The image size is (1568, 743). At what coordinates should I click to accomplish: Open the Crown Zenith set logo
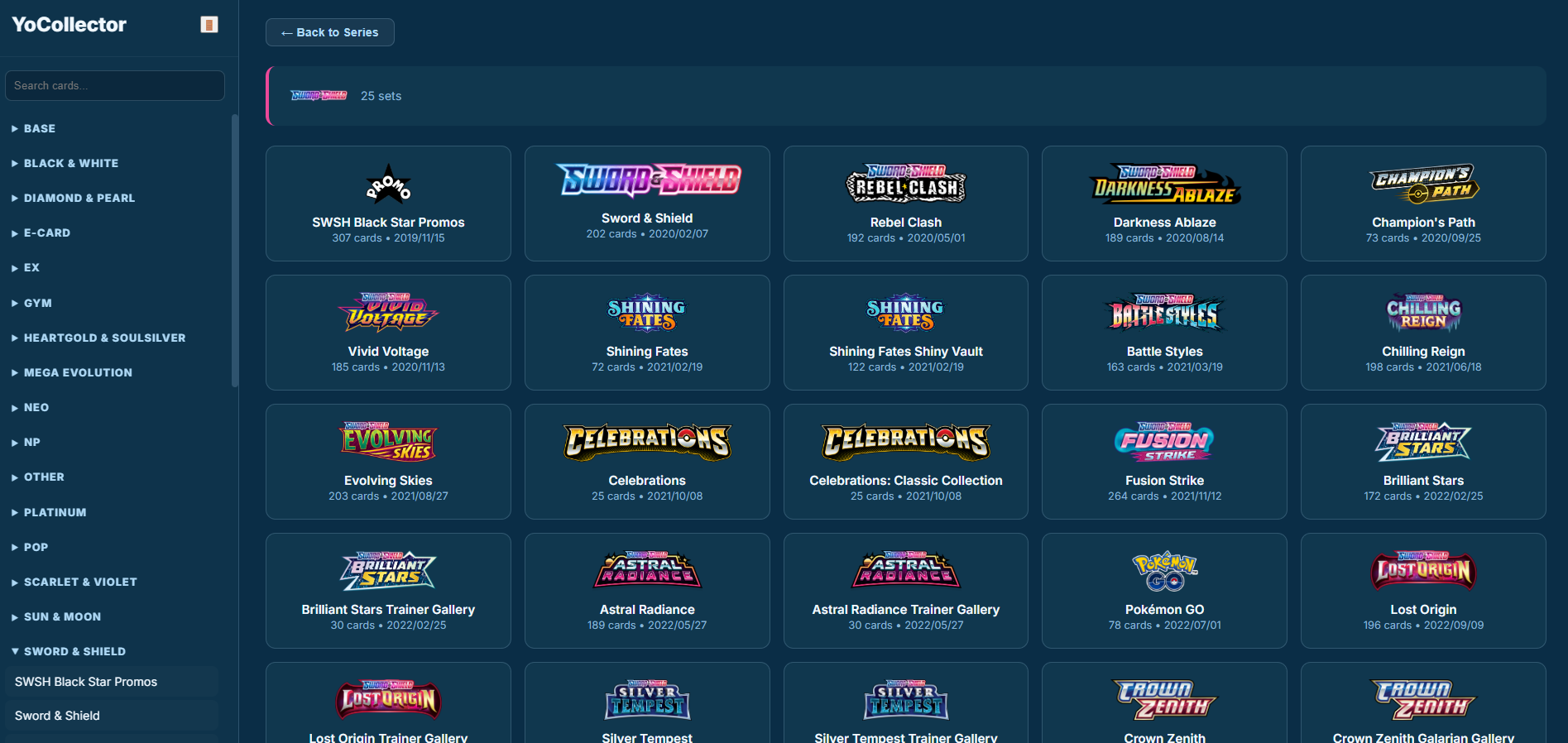tap(1165, 701)
